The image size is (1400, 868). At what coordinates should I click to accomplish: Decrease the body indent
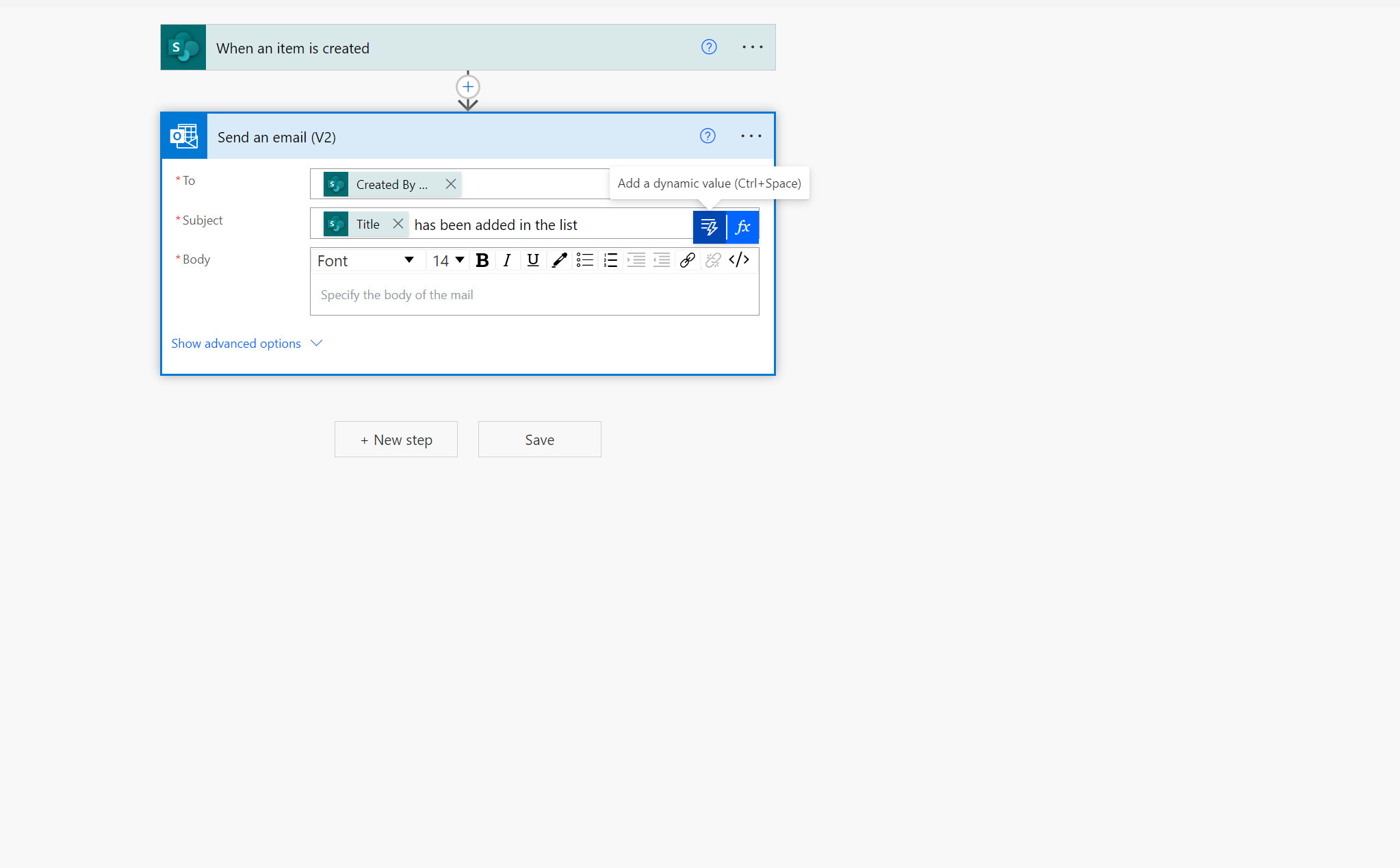[662, 261]
